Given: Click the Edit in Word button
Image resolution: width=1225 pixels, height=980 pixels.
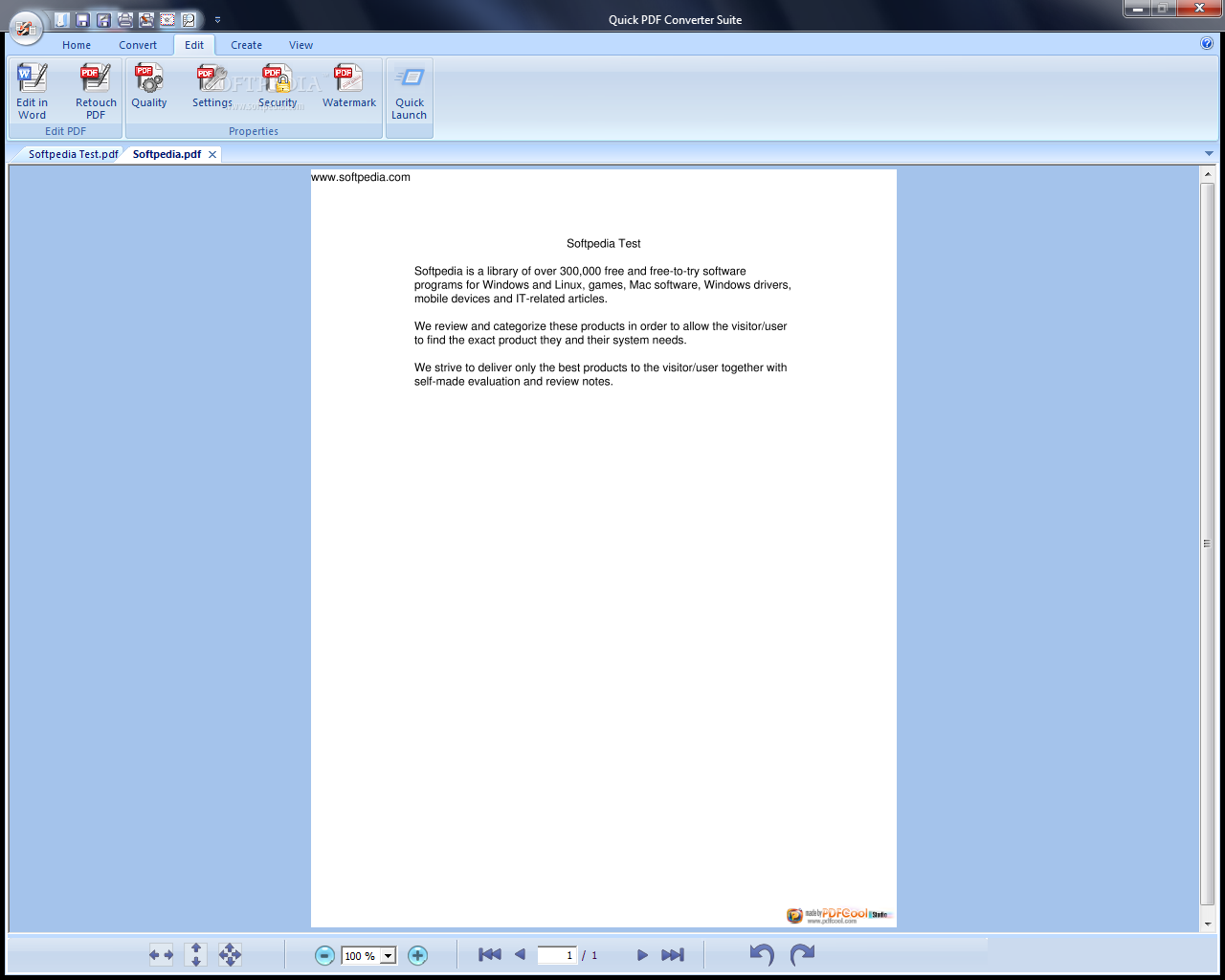Looking at the screenshot, I should click(33, 91).
